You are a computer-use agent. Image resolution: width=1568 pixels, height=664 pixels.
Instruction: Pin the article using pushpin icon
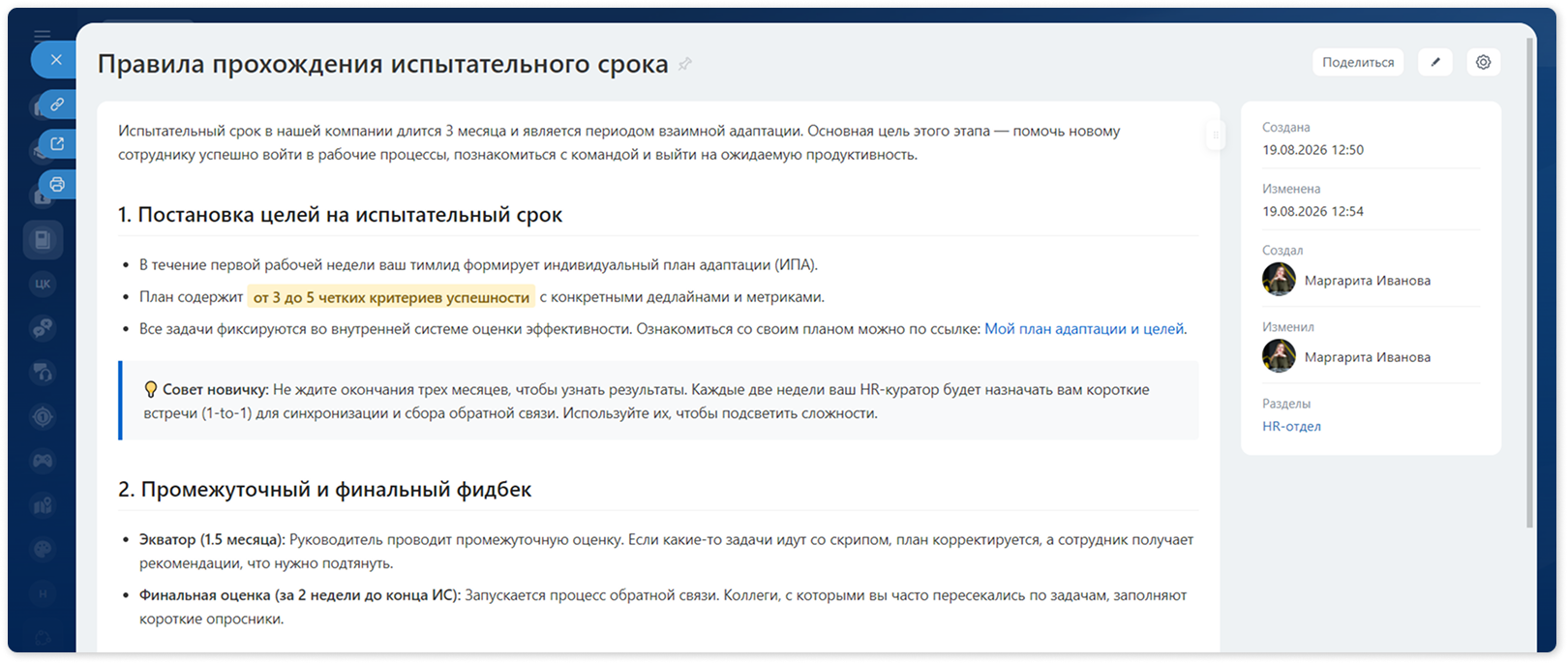pyautogui.click(x=684, y=65)
